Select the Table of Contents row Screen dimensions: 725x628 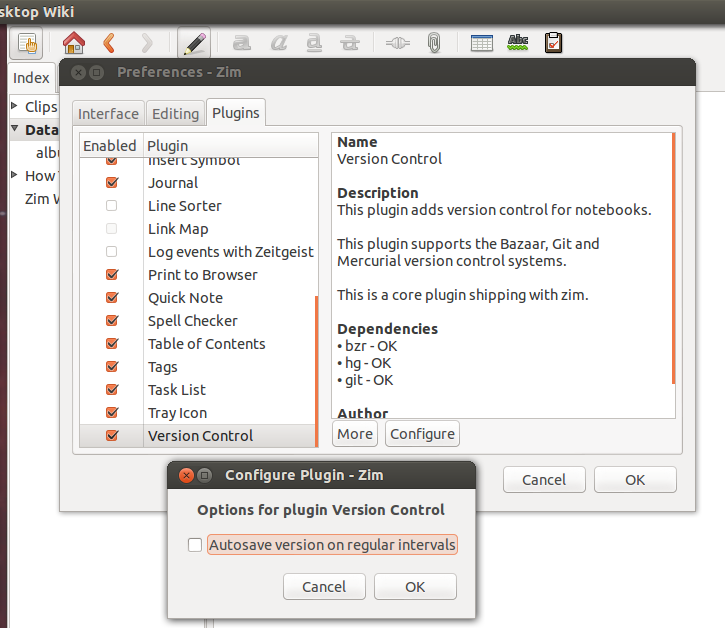[x=197, y=344]
